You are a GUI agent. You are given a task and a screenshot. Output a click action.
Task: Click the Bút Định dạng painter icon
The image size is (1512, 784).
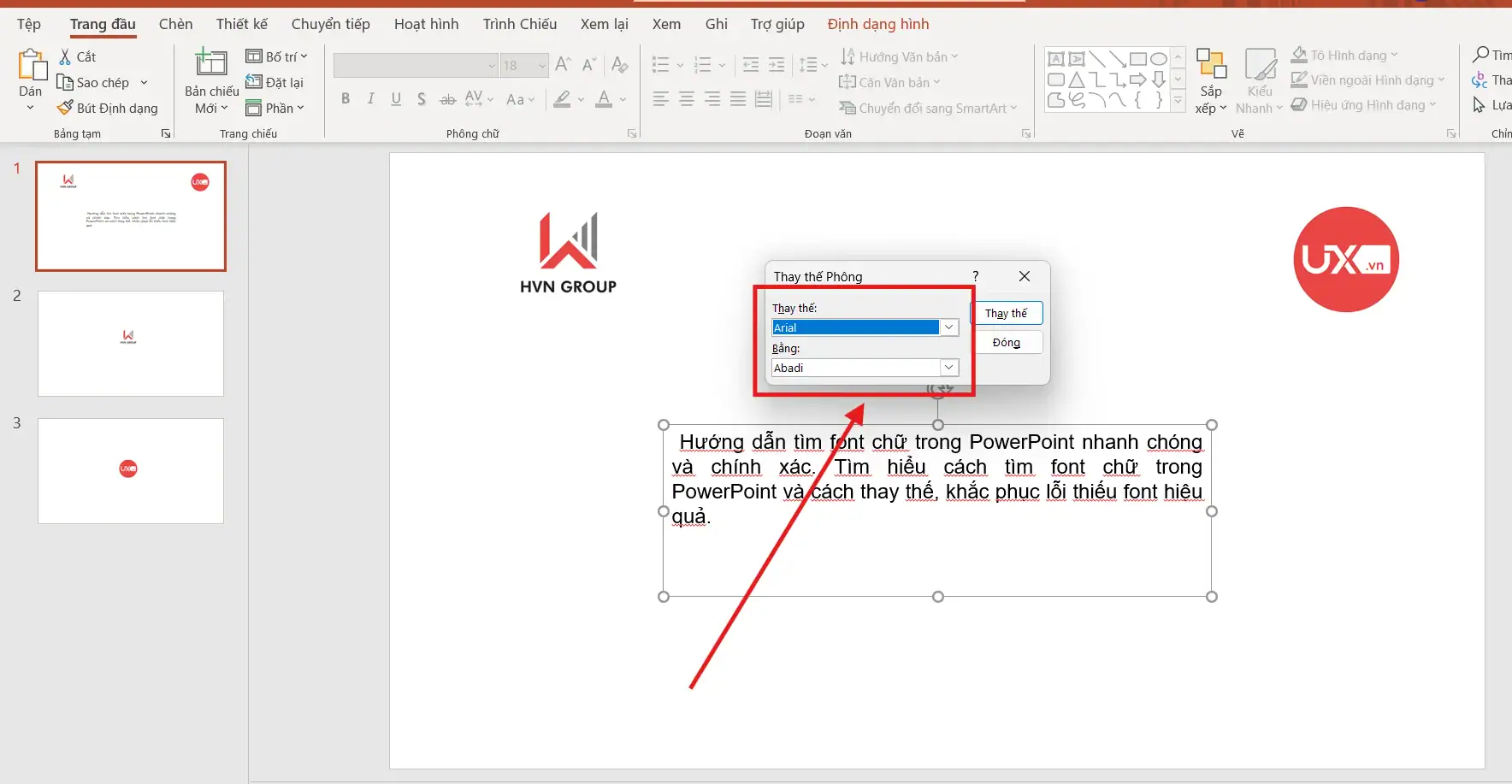(x=65, y=108)
